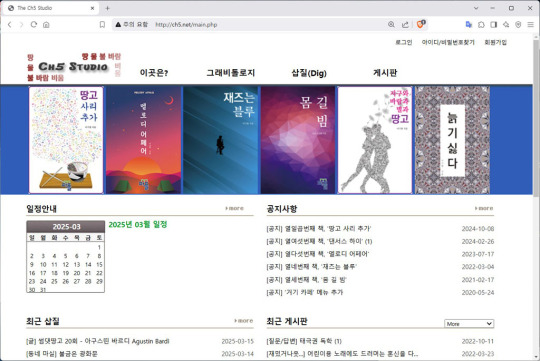This screenshot has width=540, height=361.
Task: Reload the page with refresh icon
Action: click(x=34, y=24)
